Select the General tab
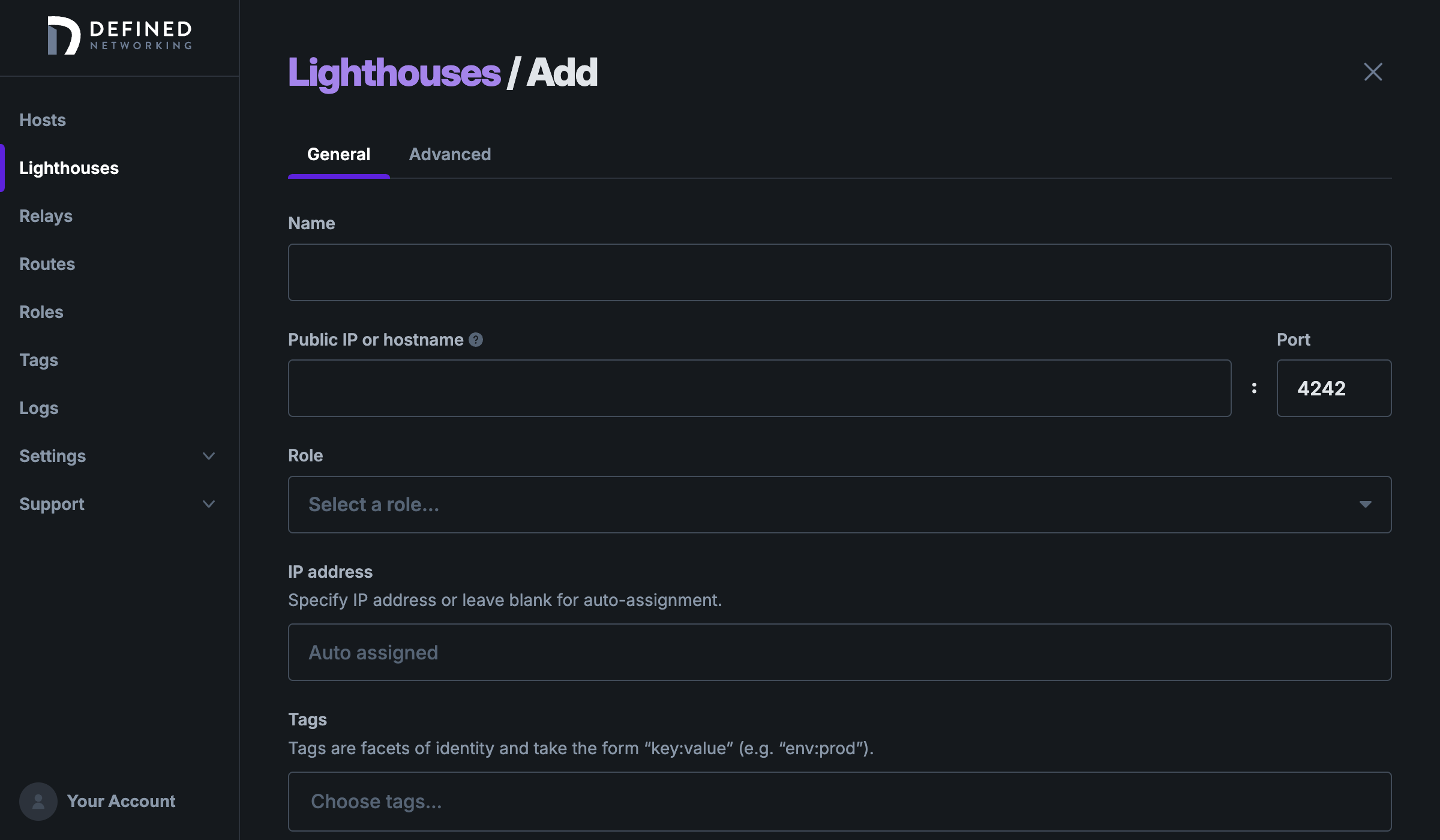 point(338,154)
